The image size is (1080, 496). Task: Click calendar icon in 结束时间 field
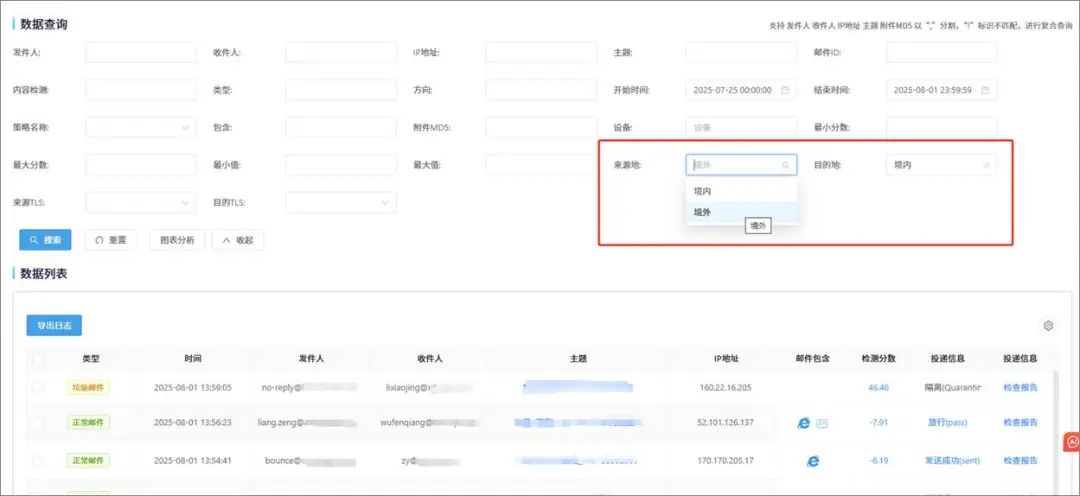(x=985, y=90)
